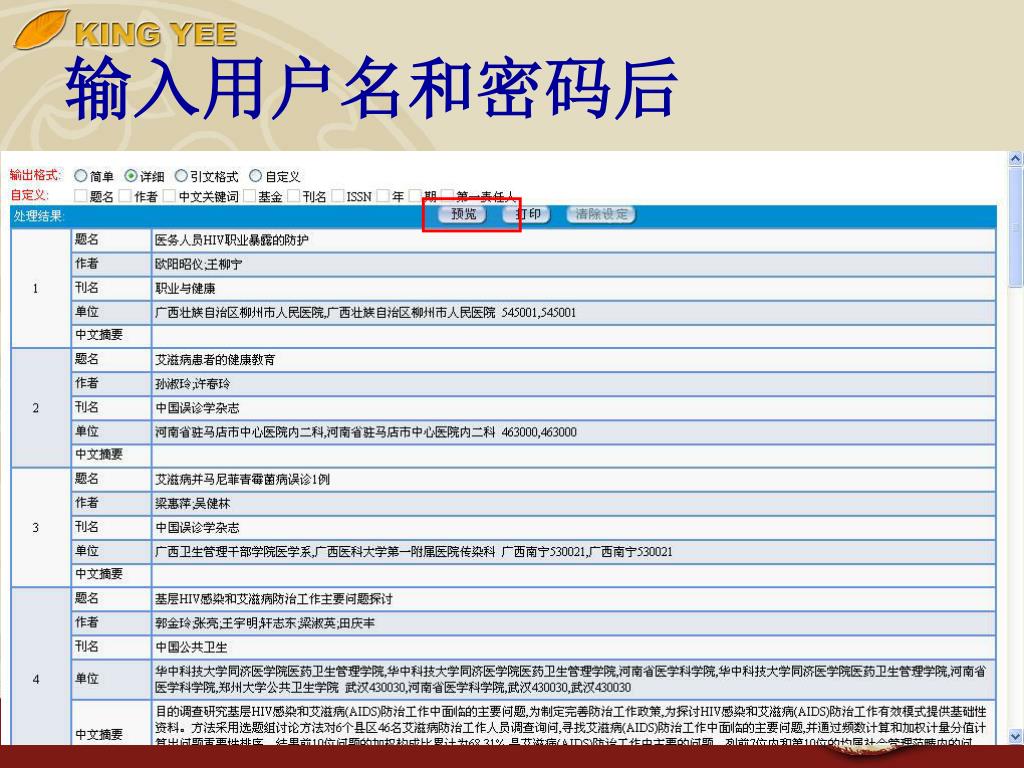Click journal name 职业与健康
Screen dimensions: 1024x768
pyautogui.click(x=185, y=289)
